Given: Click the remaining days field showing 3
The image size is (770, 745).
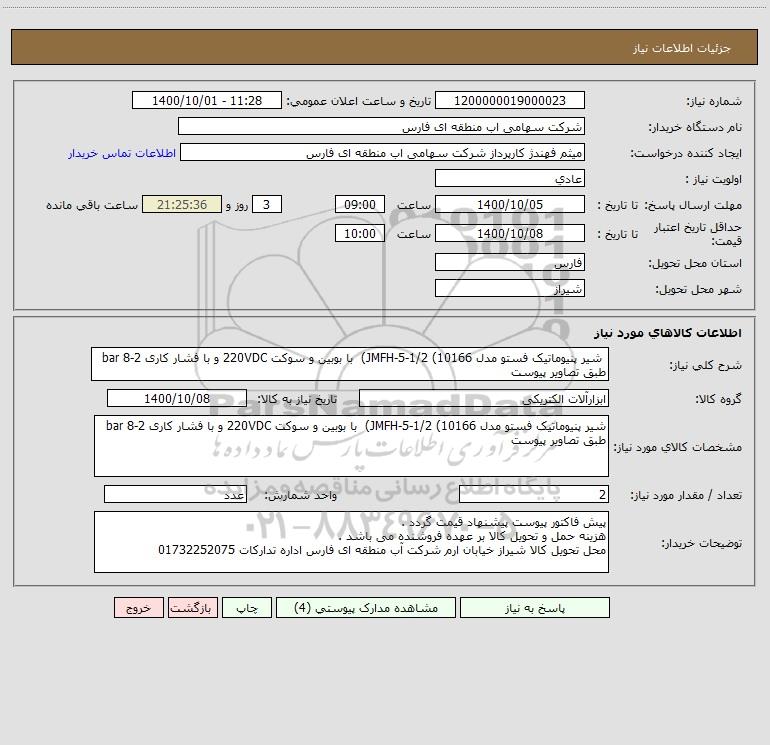Looking at the screenshot, I should click(x=267, y=204).
